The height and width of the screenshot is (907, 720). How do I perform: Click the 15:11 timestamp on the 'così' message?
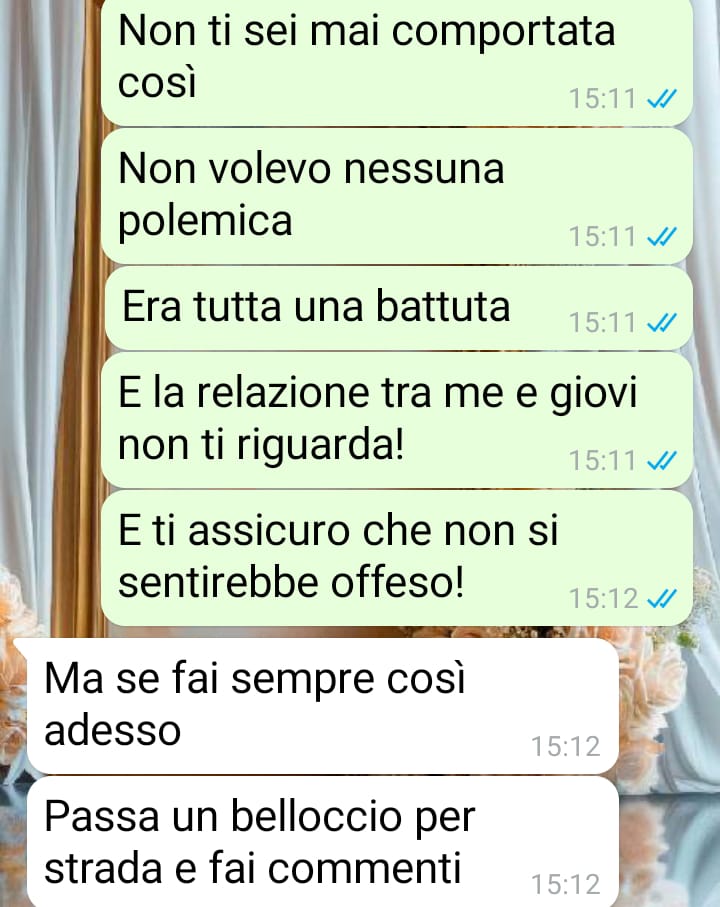[x=603, y=99]
